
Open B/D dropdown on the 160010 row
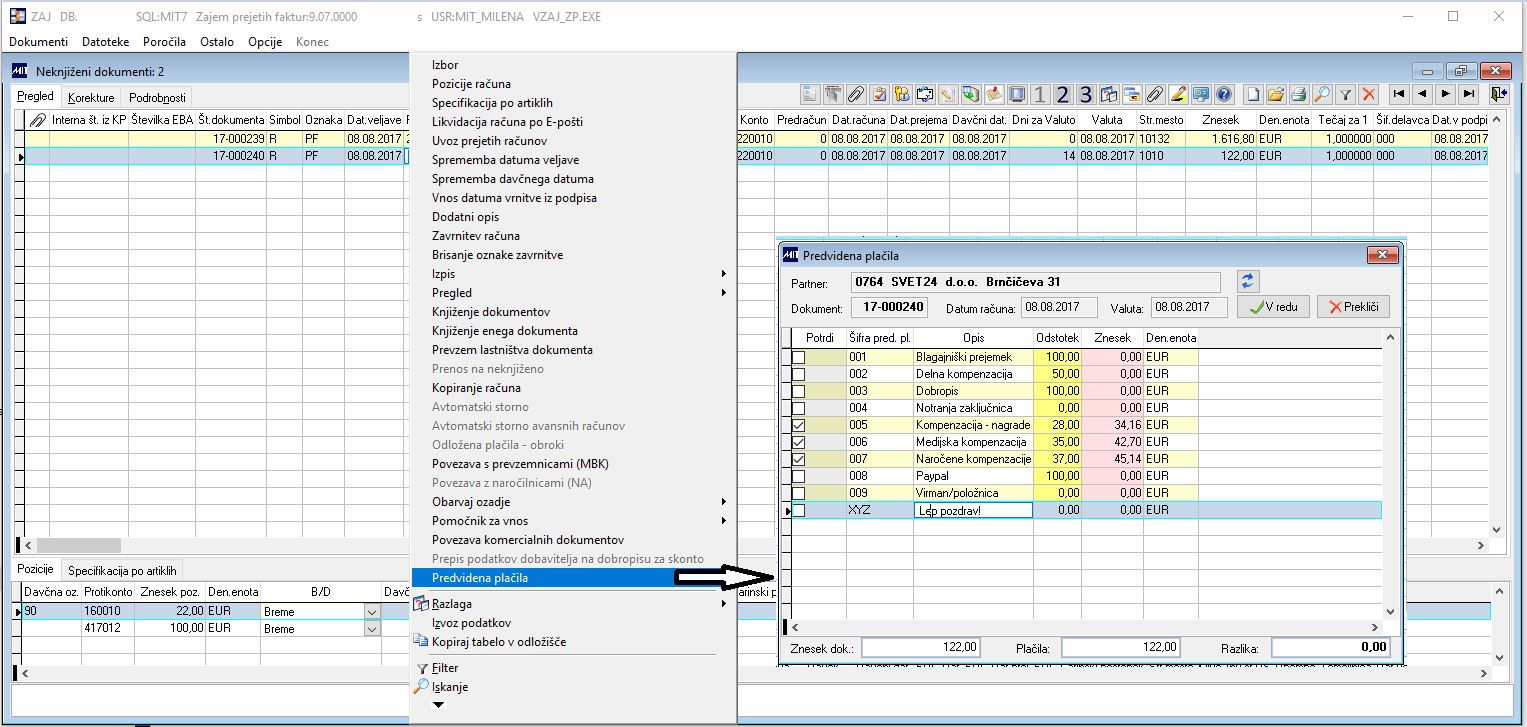point(373,611)
